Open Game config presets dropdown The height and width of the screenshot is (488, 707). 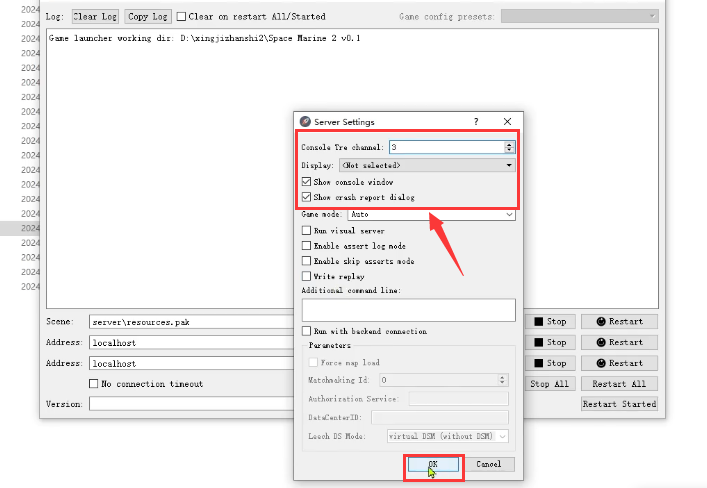click(579, 16)
